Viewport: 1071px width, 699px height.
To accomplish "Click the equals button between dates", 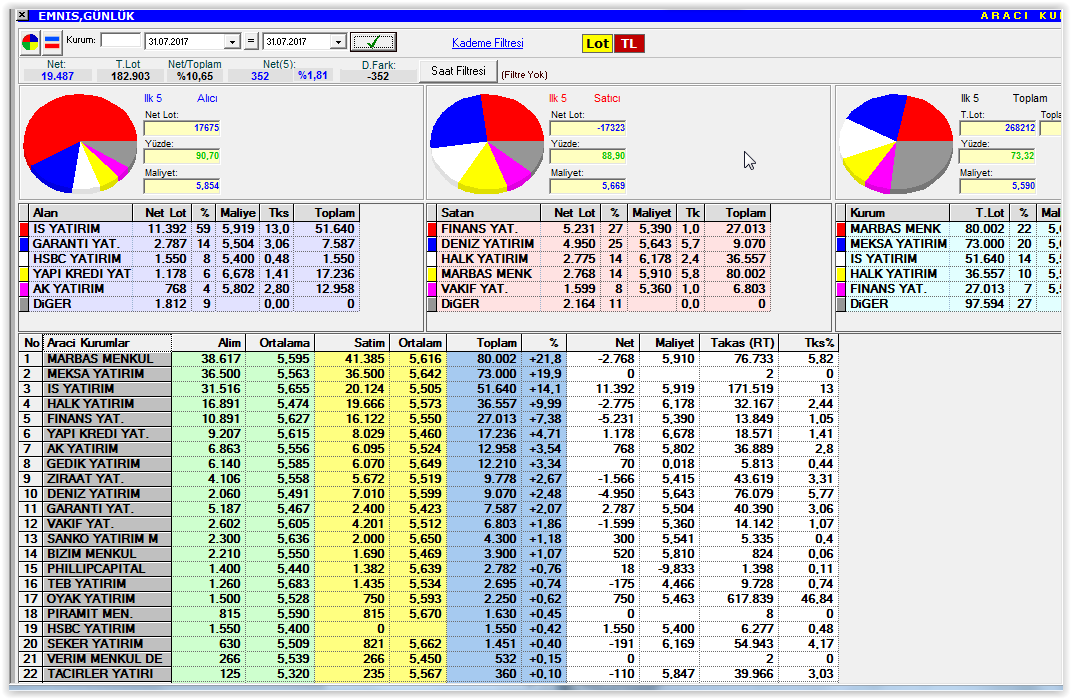I will tap(251, 42).
